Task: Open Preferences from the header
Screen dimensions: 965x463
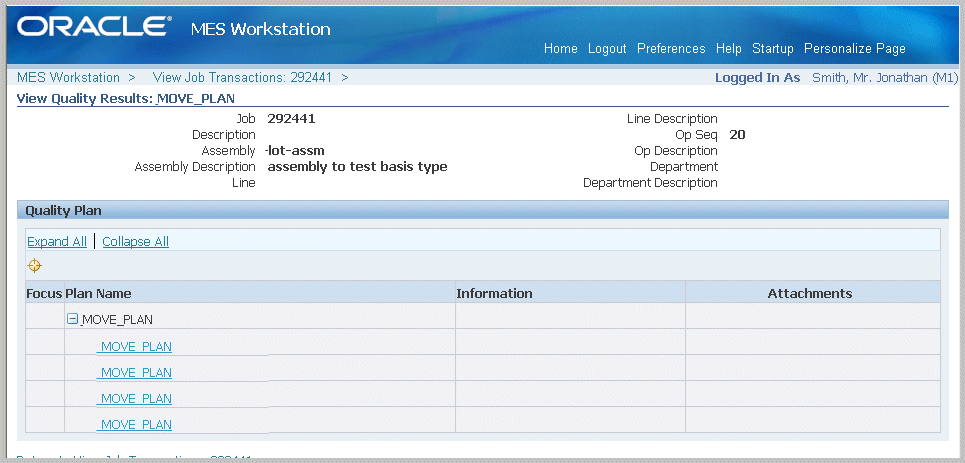Action: point(671,49)
